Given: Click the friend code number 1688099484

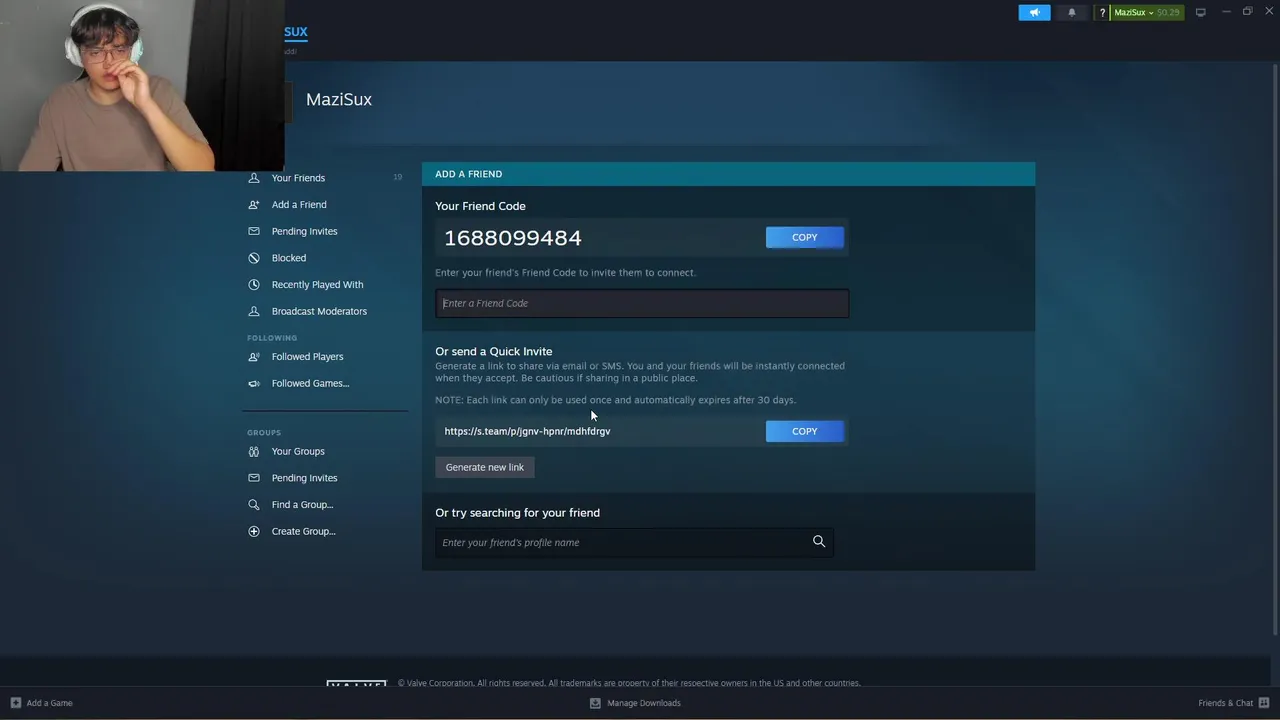Looking at the screenshot, I should coord(513,238).
